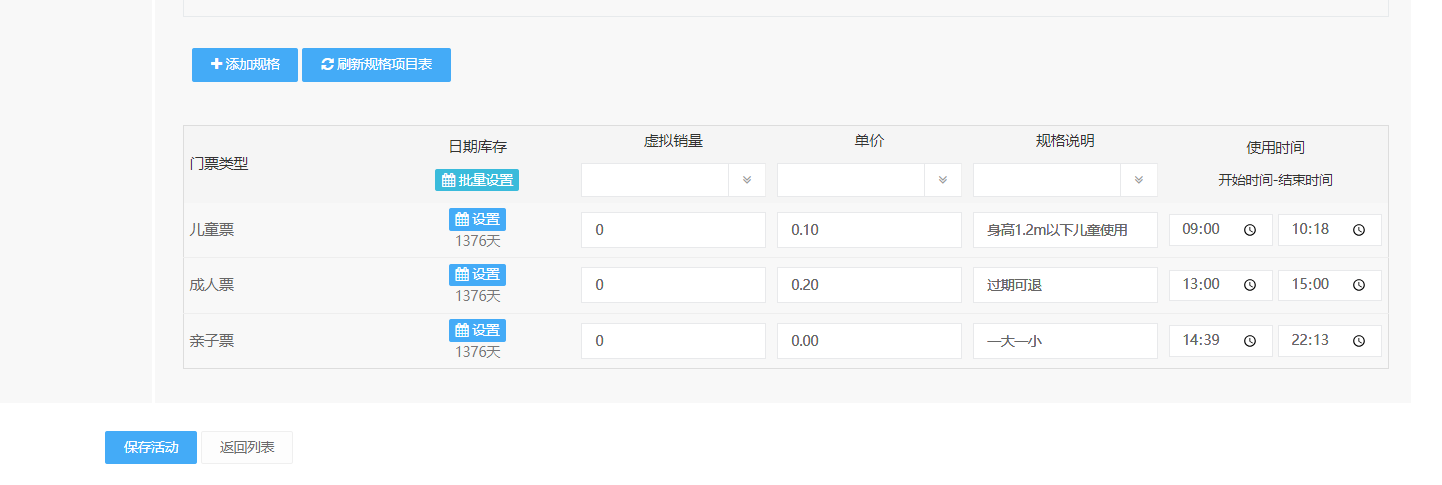Click 保存活动 save button
Image resolution: width=1442 pixels, height=485 pixels.
[151, 448]
